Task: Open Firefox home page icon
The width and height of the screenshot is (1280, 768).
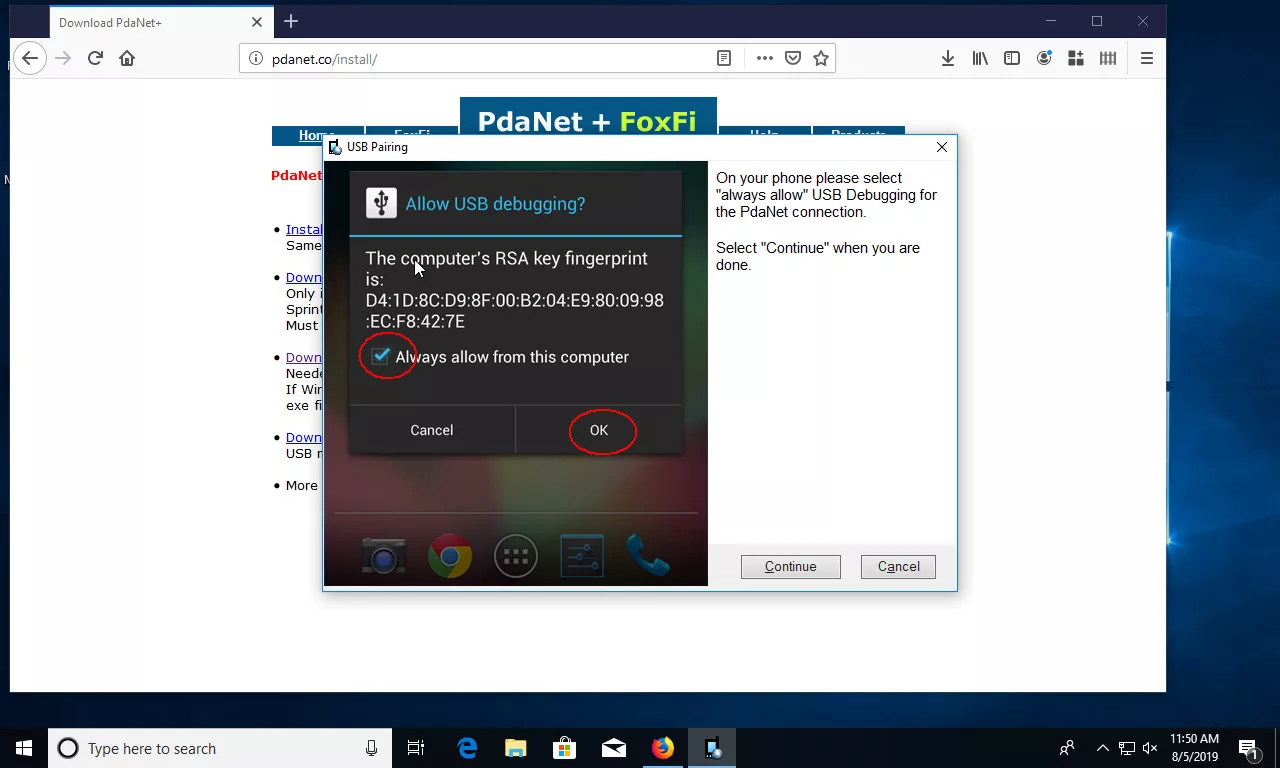Action: pos(127,58)
